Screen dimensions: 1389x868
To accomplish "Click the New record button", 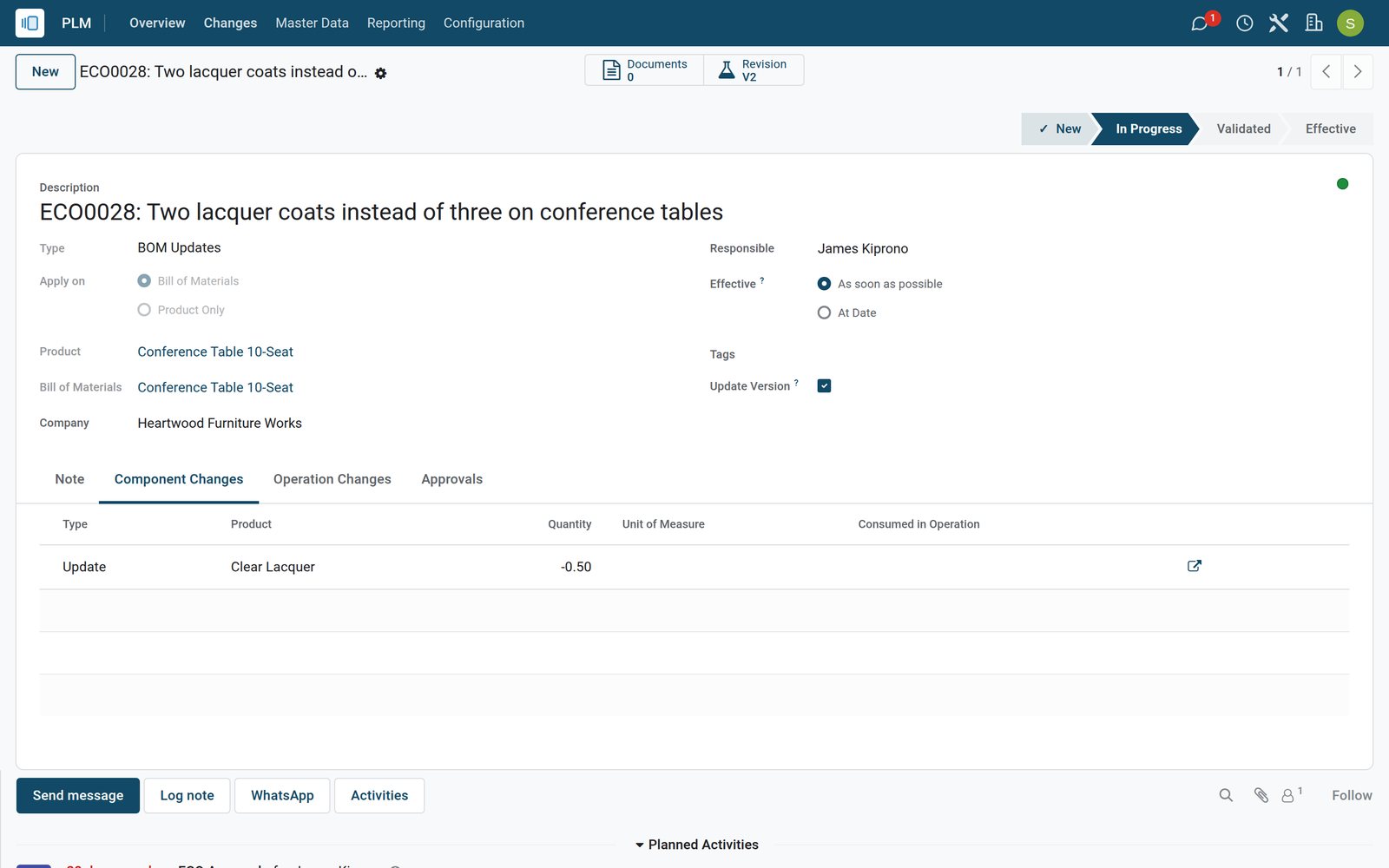I will click(45, 72).
